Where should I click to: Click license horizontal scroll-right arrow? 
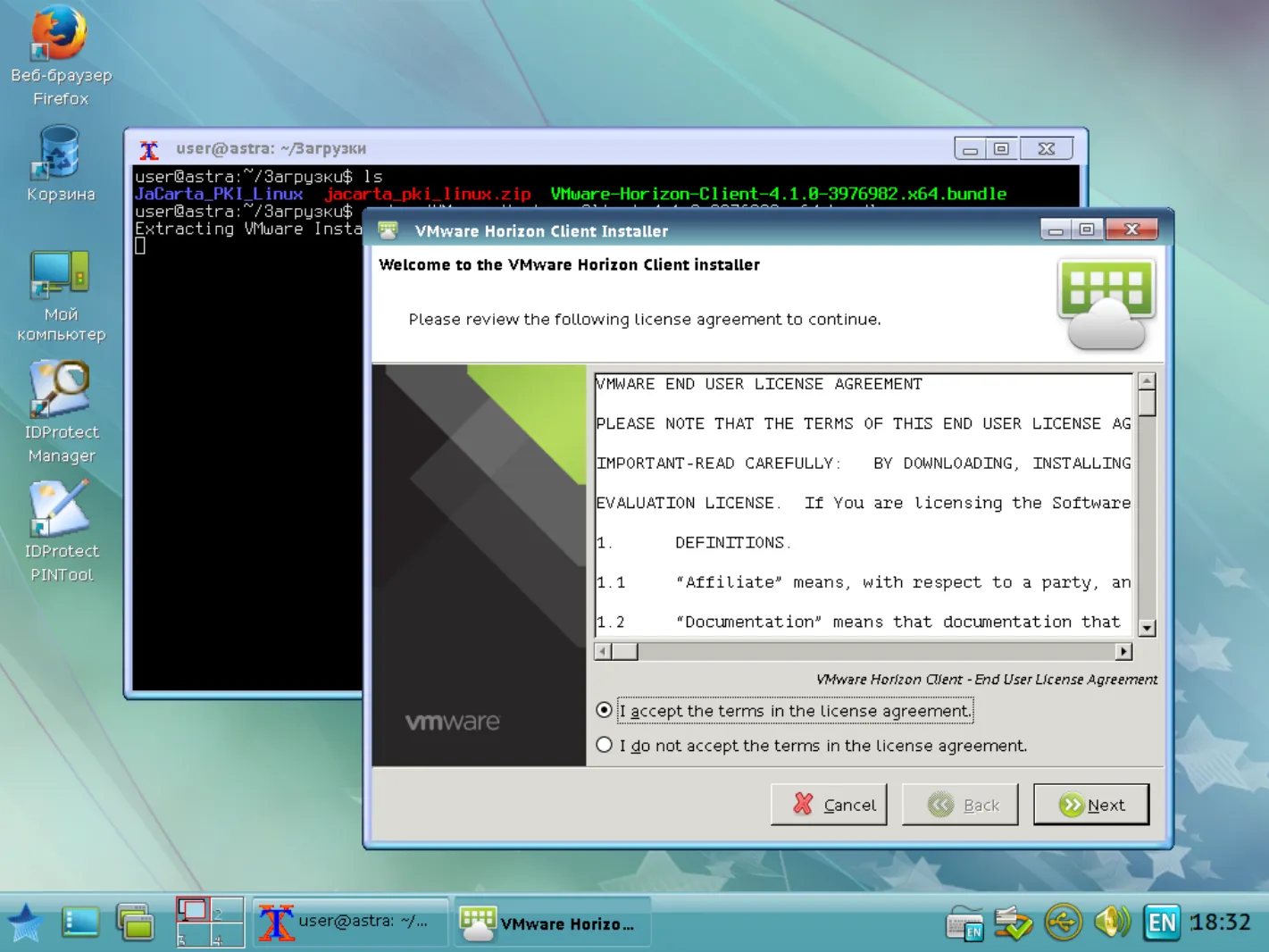coord(1123,652)
